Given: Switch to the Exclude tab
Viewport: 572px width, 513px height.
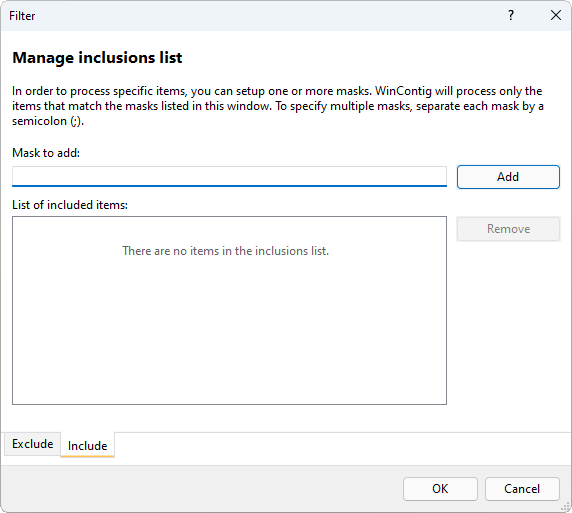Looking at the screenshot, I should (x=32, y=444).
